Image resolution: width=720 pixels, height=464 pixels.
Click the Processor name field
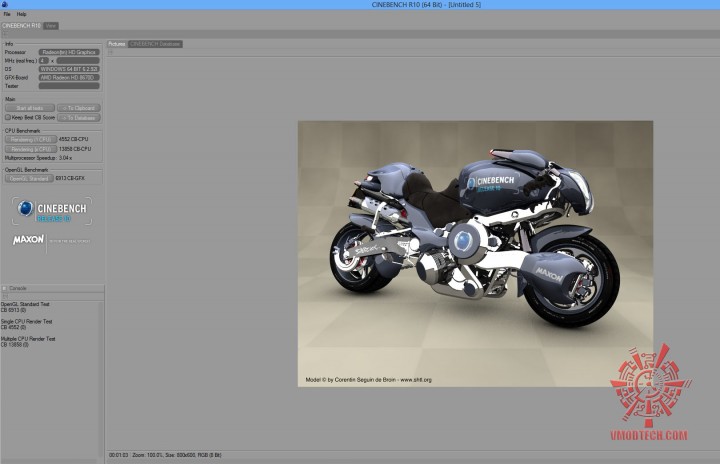[x=69, y=52]
